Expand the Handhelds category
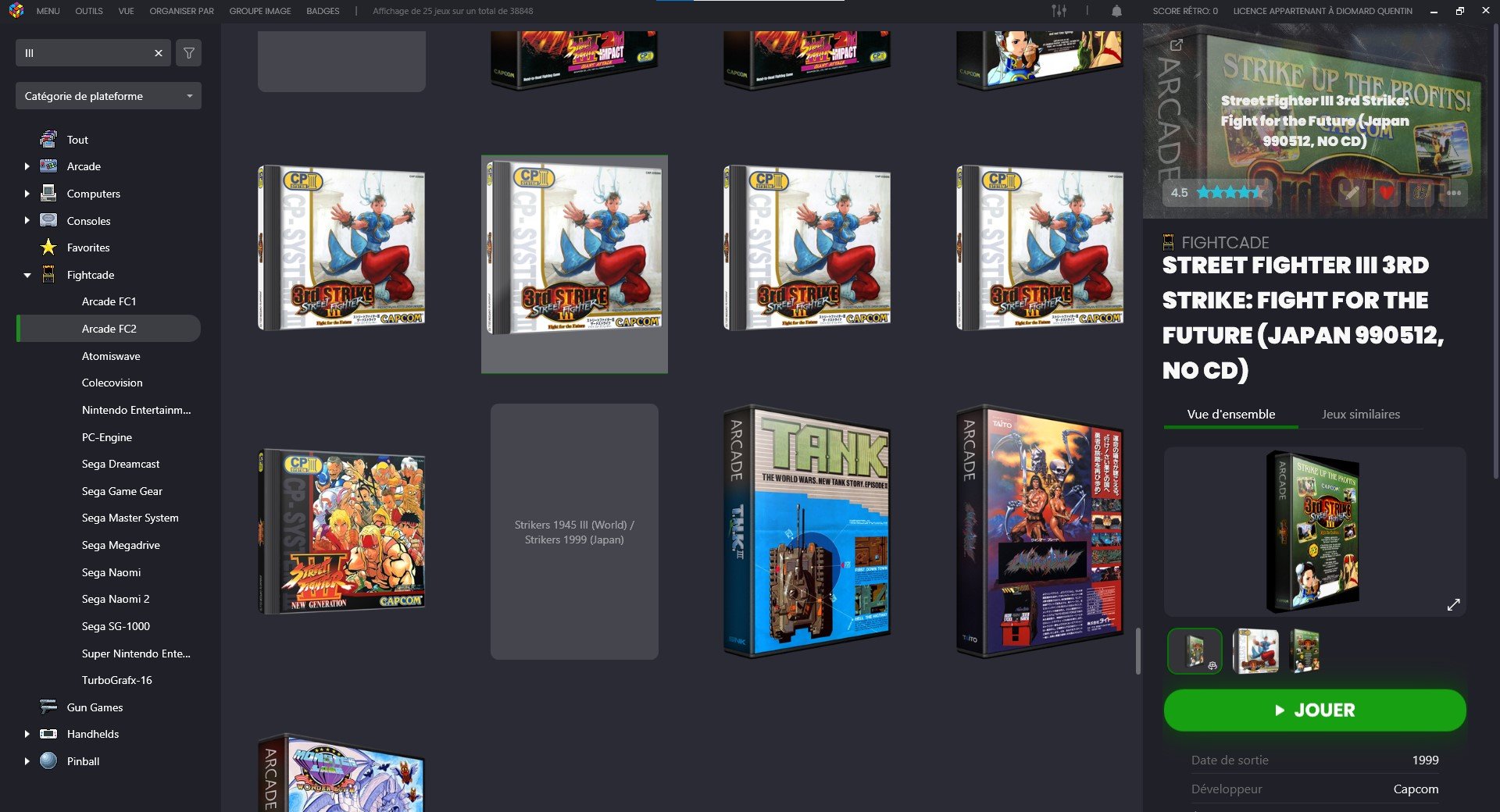The width and height of the screenshot is (1500, 812). pos(27,734)
